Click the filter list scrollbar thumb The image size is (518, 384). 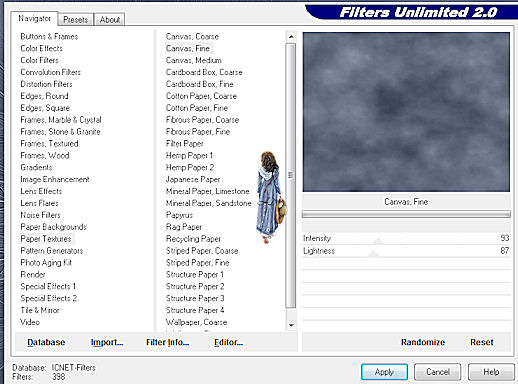coord(291,176)
